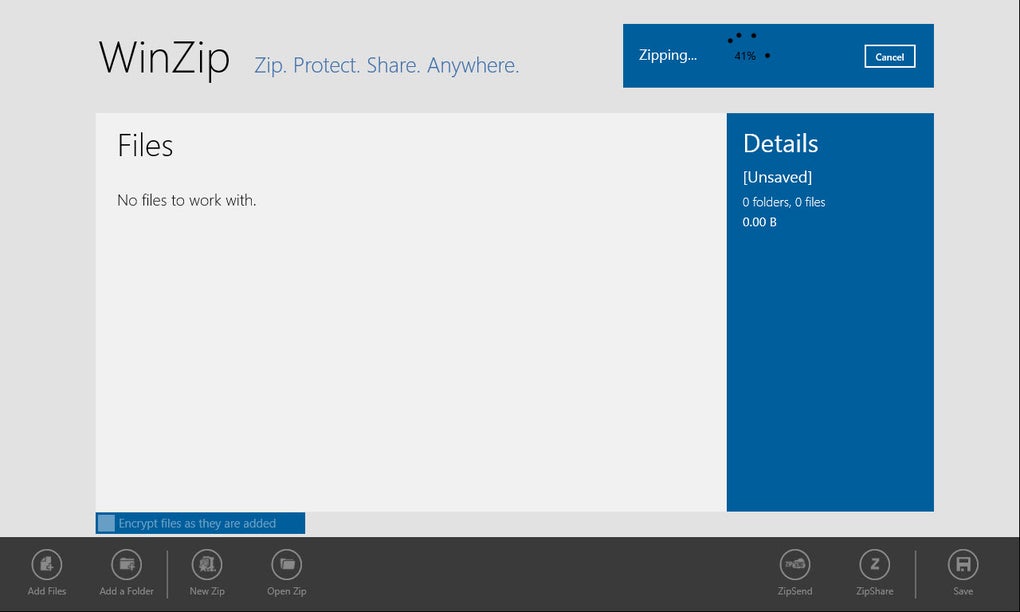
Task: Enable Encrypt files as they are added
Action: 106,523
